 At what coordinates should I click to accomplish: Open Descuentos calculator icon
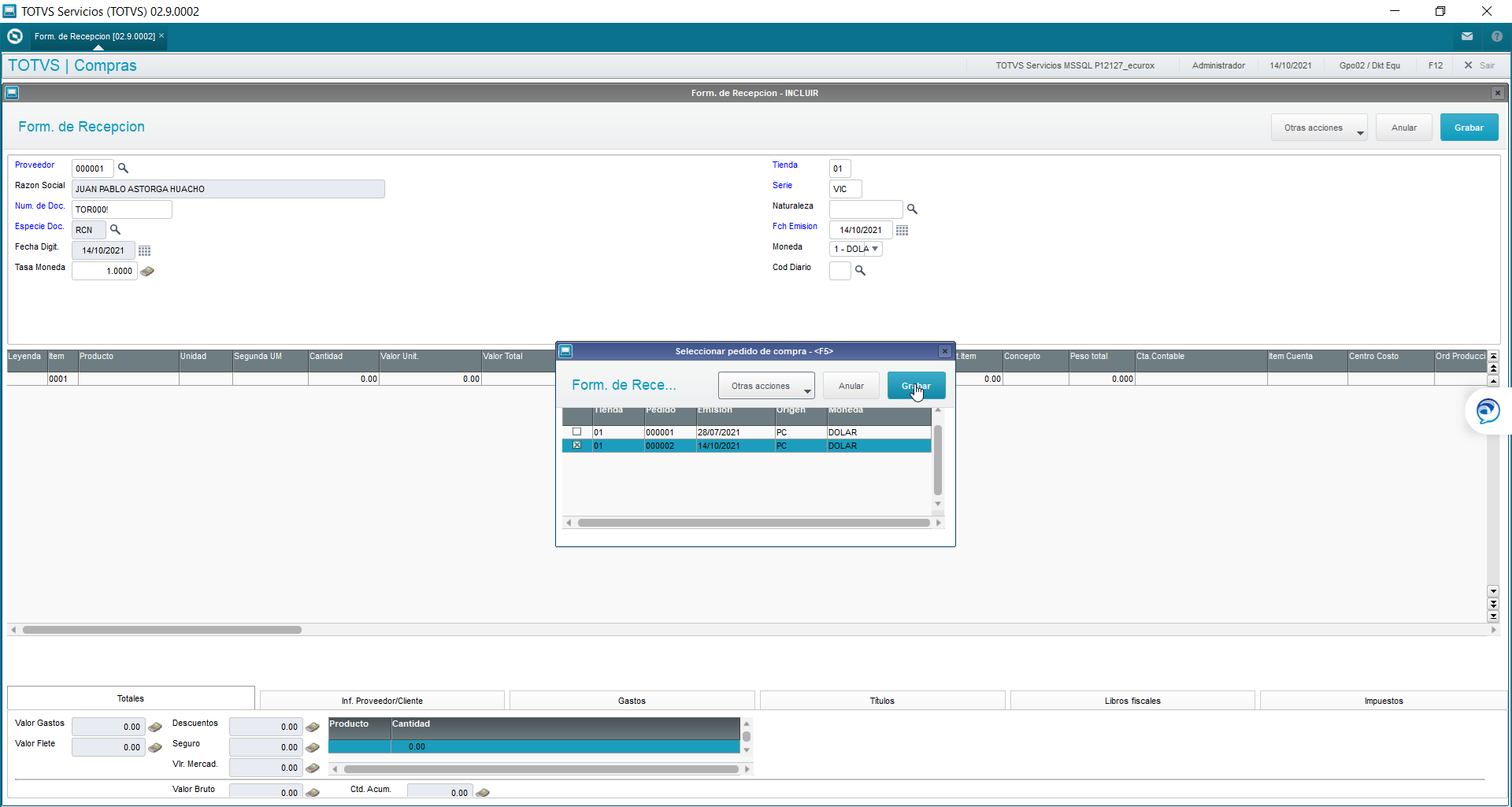tap(313, 727)
